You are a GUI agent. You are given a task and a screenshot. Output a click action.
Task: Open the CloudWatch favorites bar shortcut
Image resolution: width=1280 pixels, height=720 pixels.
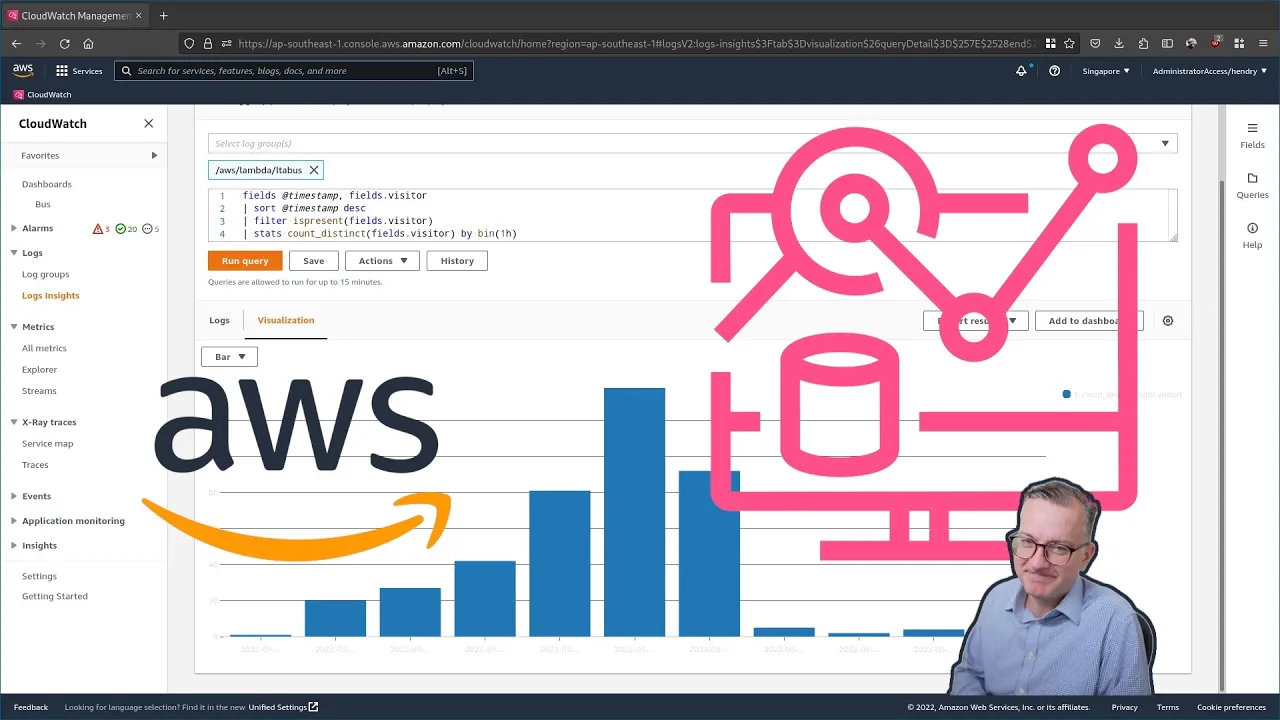(x=42, y=94)
